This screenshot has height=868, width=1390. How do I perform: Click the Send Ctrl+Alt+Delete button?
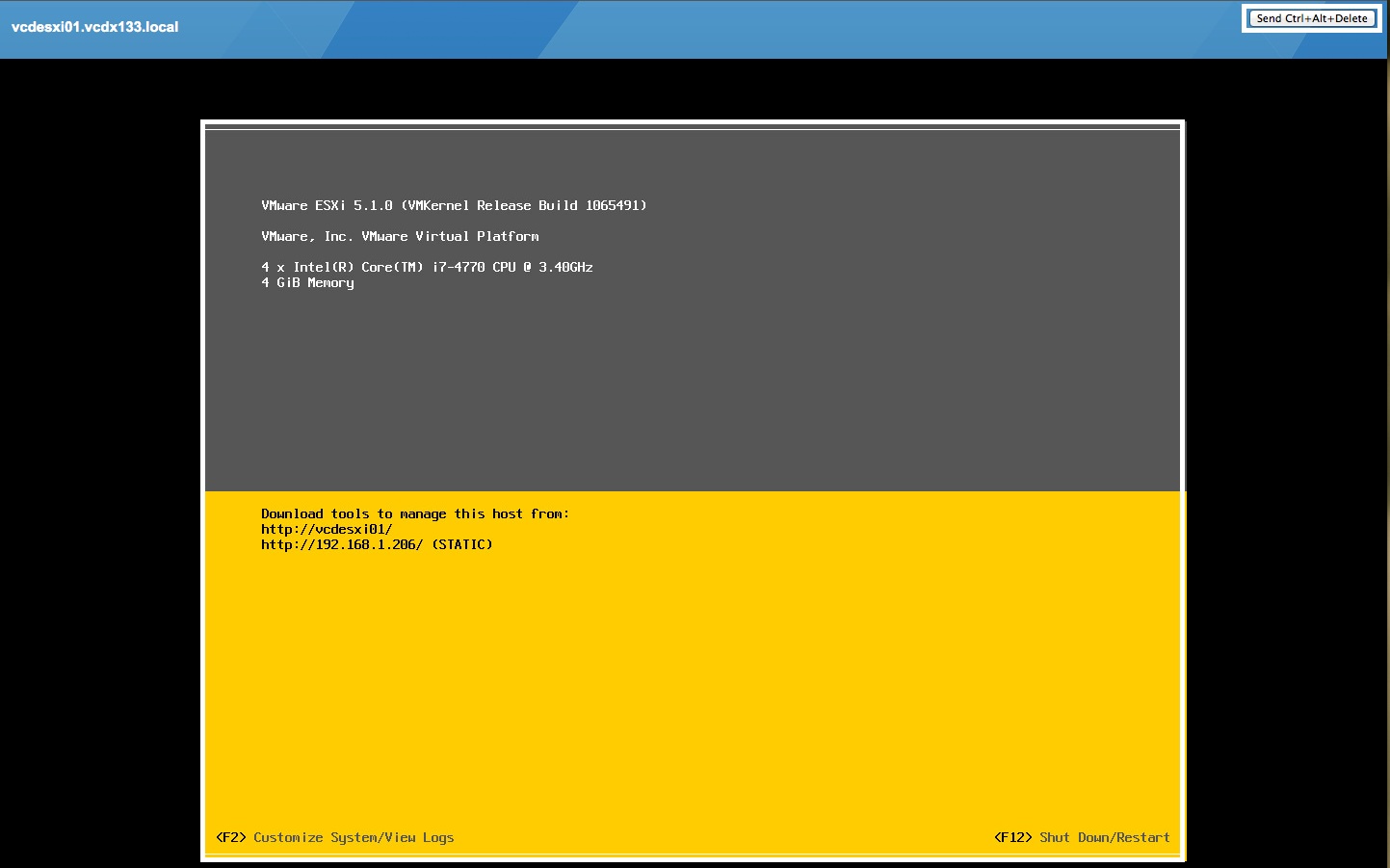(x=1311, y=18)
